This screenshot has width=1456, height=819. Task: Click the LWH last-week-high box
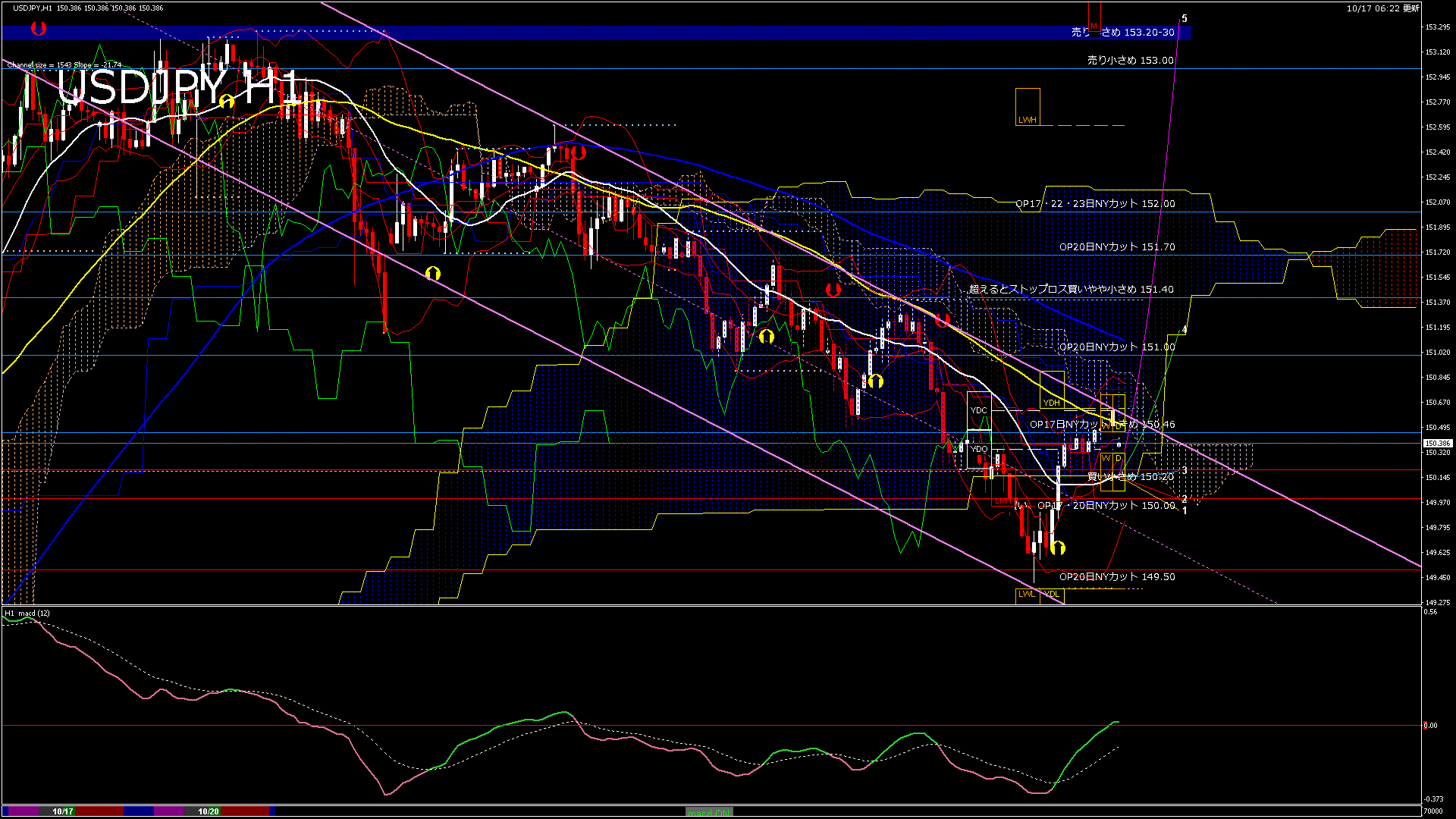click(1028, 107)
